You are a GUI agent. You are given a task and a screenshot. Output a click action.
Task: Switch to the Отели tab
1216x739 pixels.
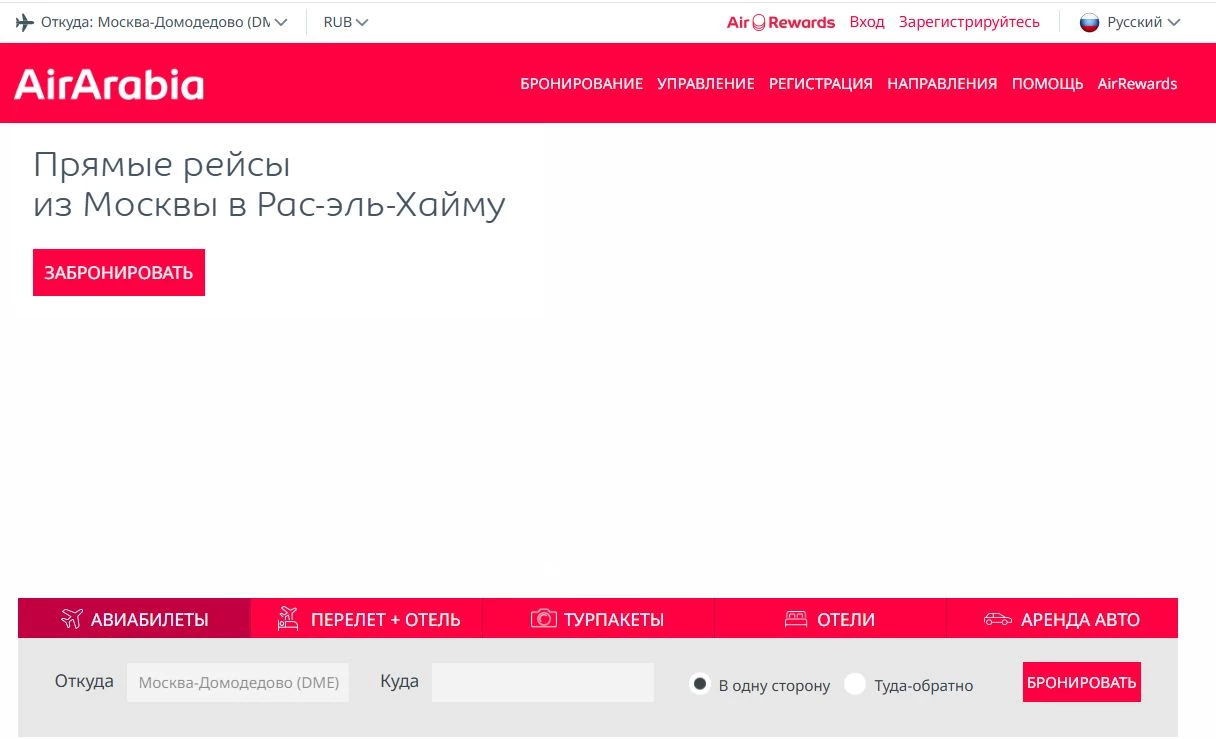click(831, 618)
